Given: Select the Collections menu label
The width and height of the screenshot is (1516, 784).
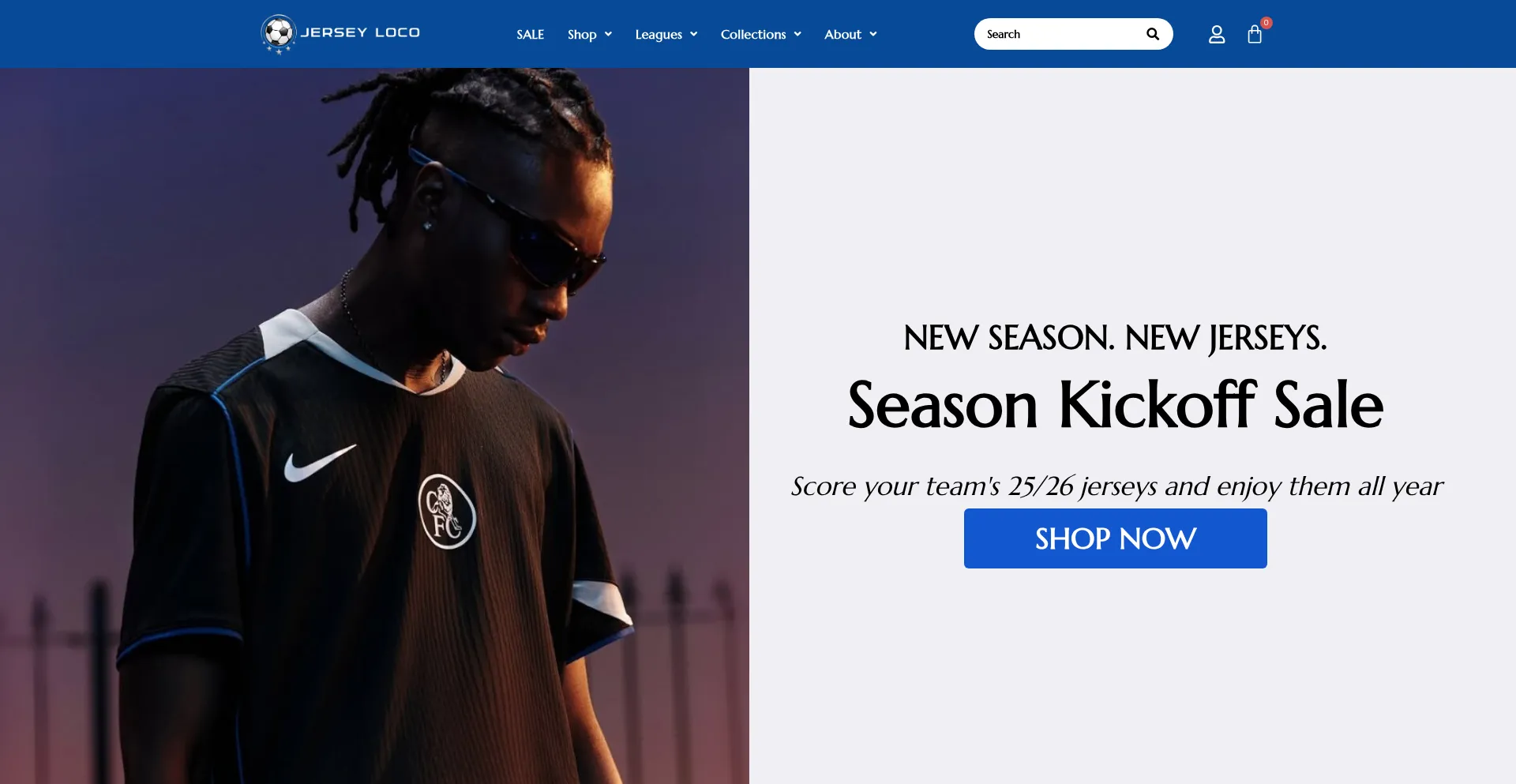Looking at the screenshot, I should pyautogui.click(x=753, y=34).
